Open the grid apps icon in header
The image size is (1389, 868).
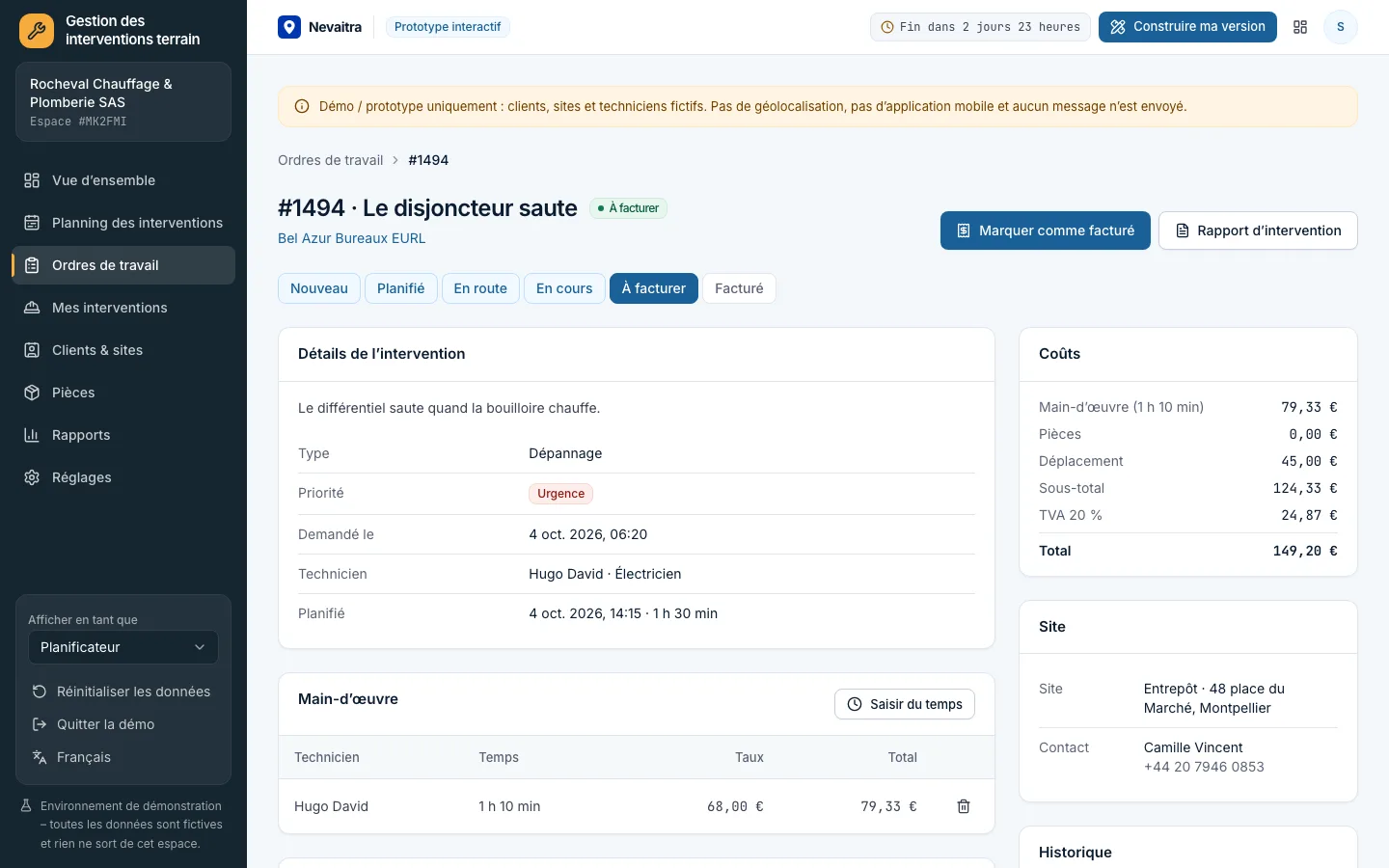point(1300,27)
